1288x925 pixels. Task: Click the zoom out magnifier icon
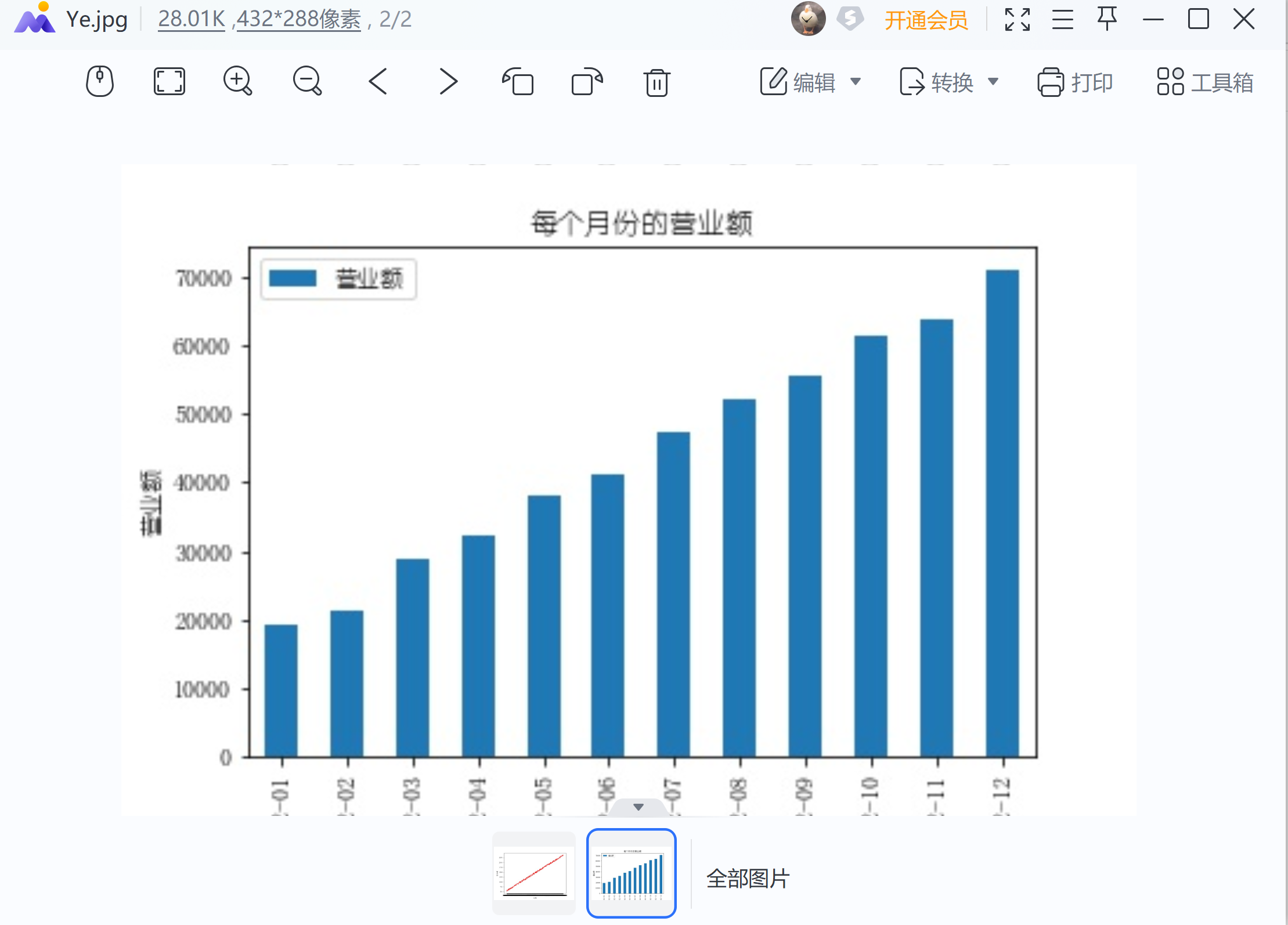[x=307, y=81]
